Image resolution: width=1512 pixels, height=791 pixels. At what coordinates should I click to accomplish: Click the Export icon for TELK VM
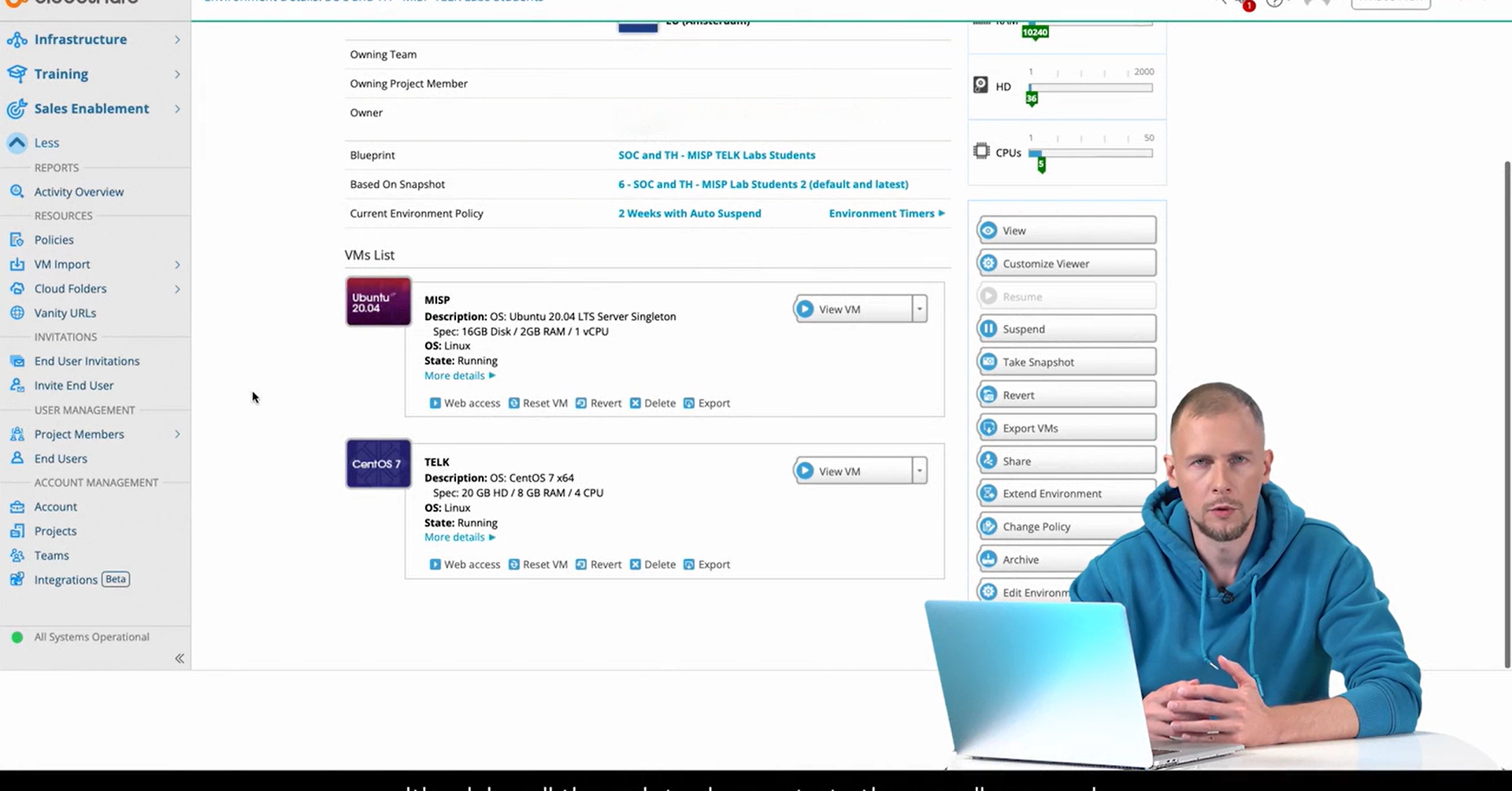(x=689, y=564)
